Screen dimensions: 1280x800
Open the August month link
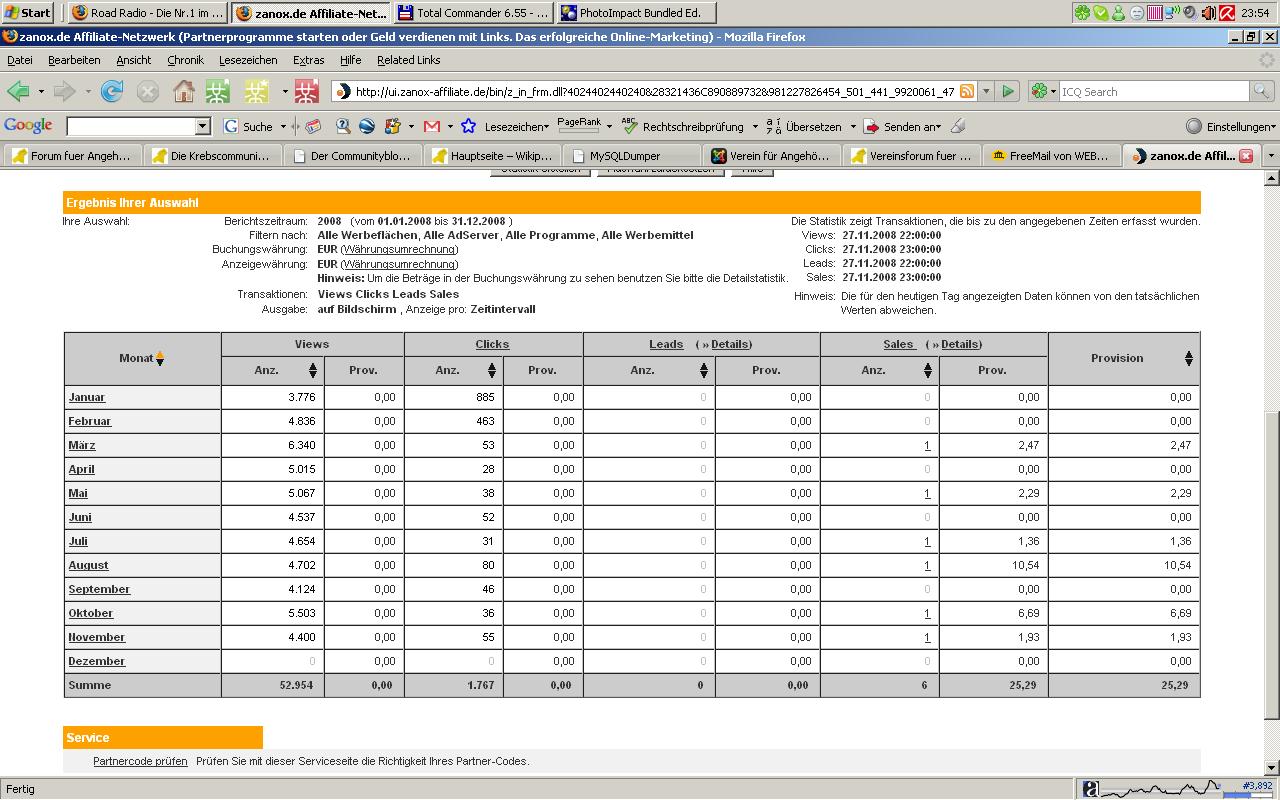pos(88,565)
